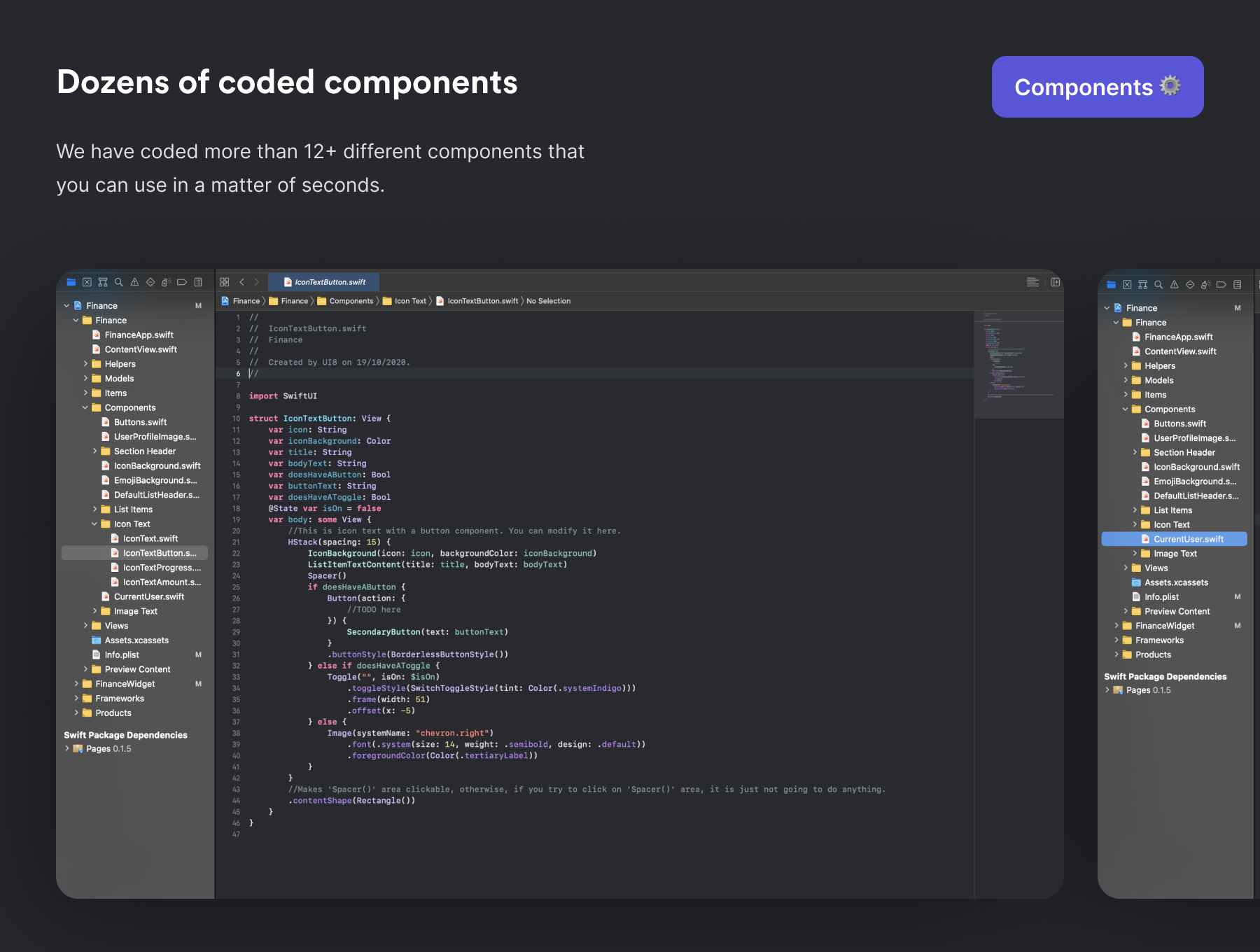Image resolution: width=1260 pixels, height=952 pixels.
Task: Expand the Section Header folder in left navigator
Action: [x=94, y=451]
